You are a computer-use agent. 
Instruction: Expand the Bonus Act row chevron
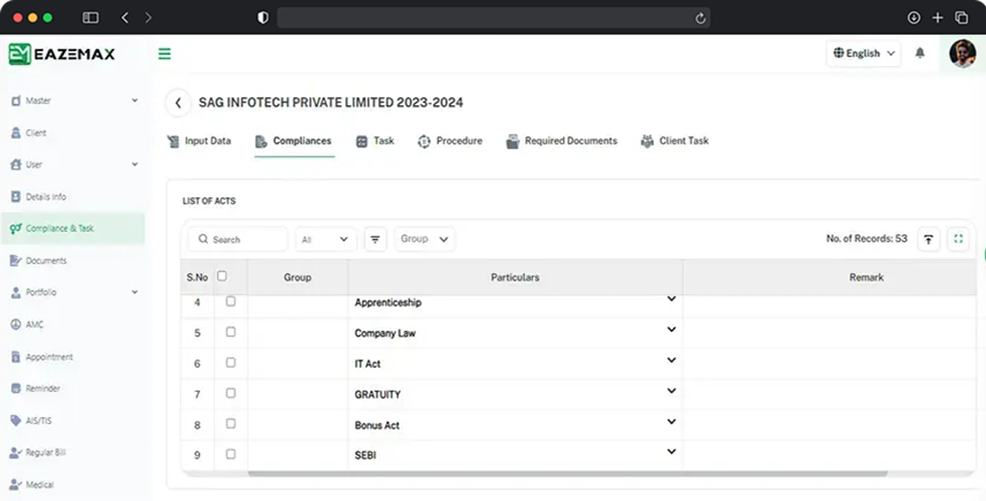click(x=672, y=421)
